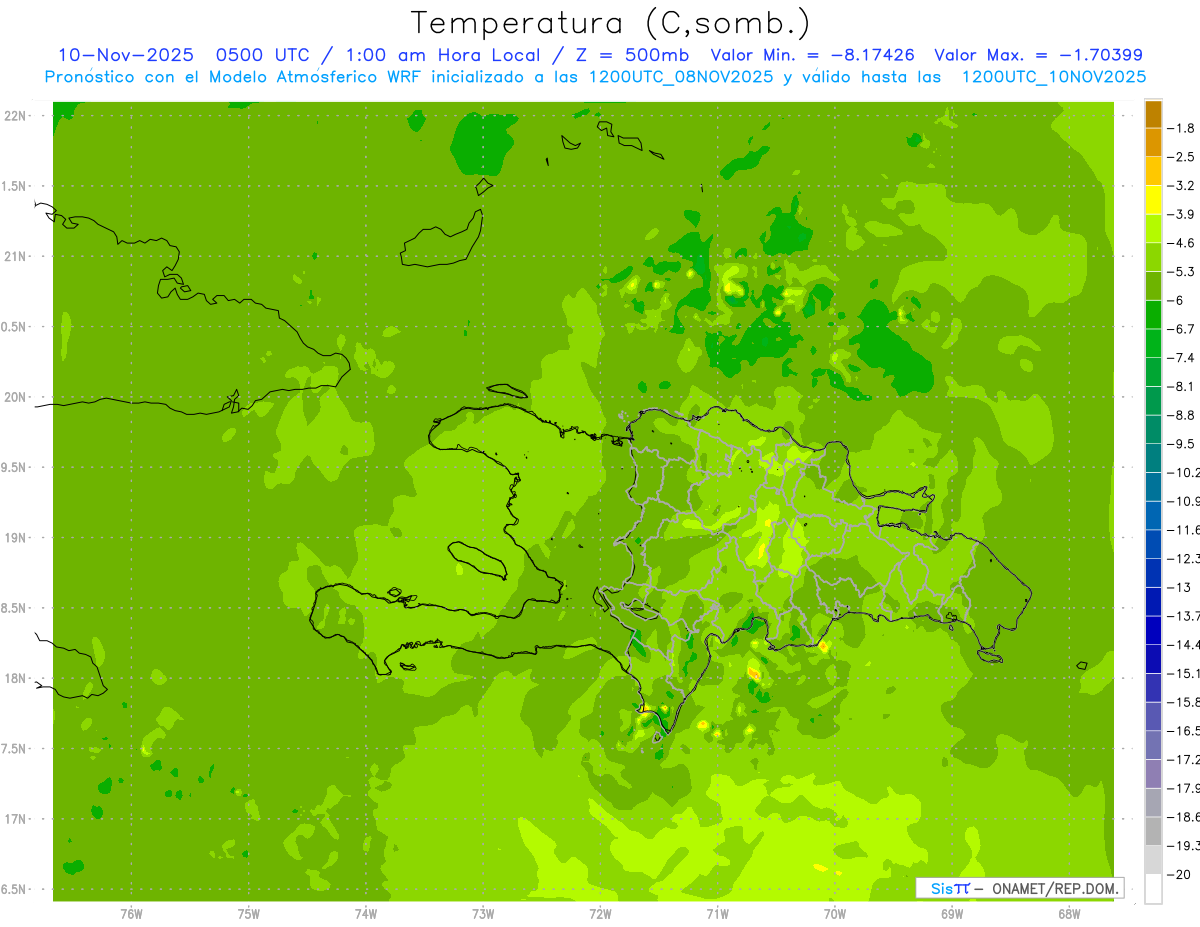This screenshot has width=1200, height=927.
Task: Click the purple swatch between -17.2 and -17.9
Action: click(x=1153, y=774)
